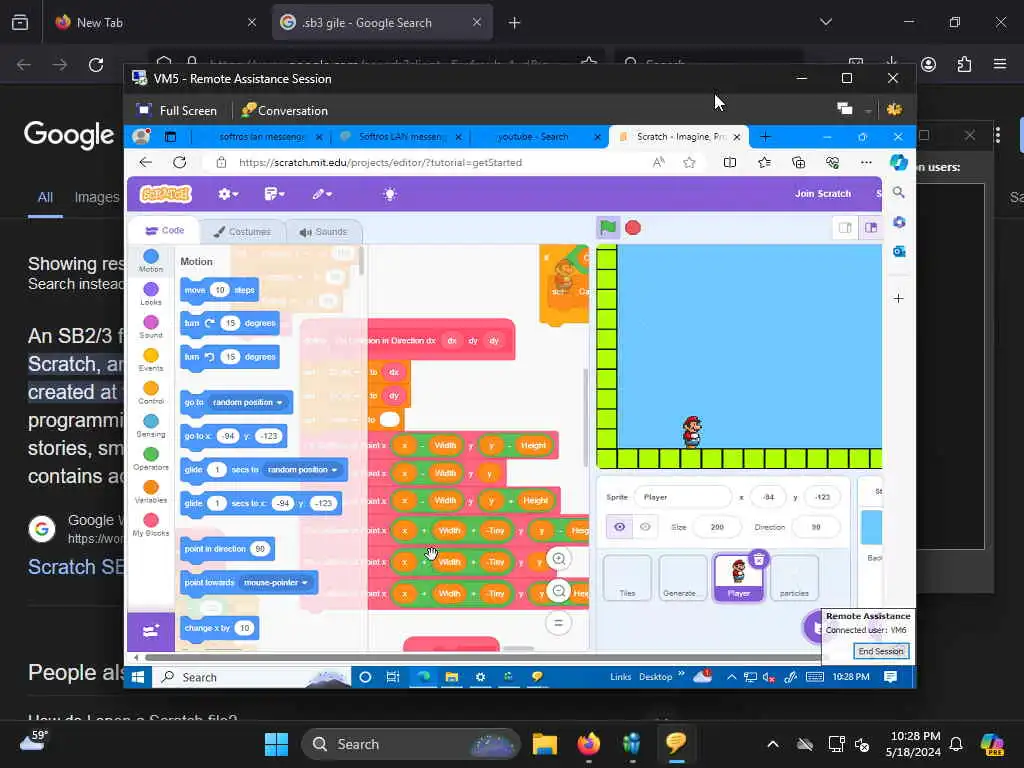This screenshot has height=768, width=1024.
Task: Click Full Screen in Remote Assistance toolbar
Action: (176, 110)
